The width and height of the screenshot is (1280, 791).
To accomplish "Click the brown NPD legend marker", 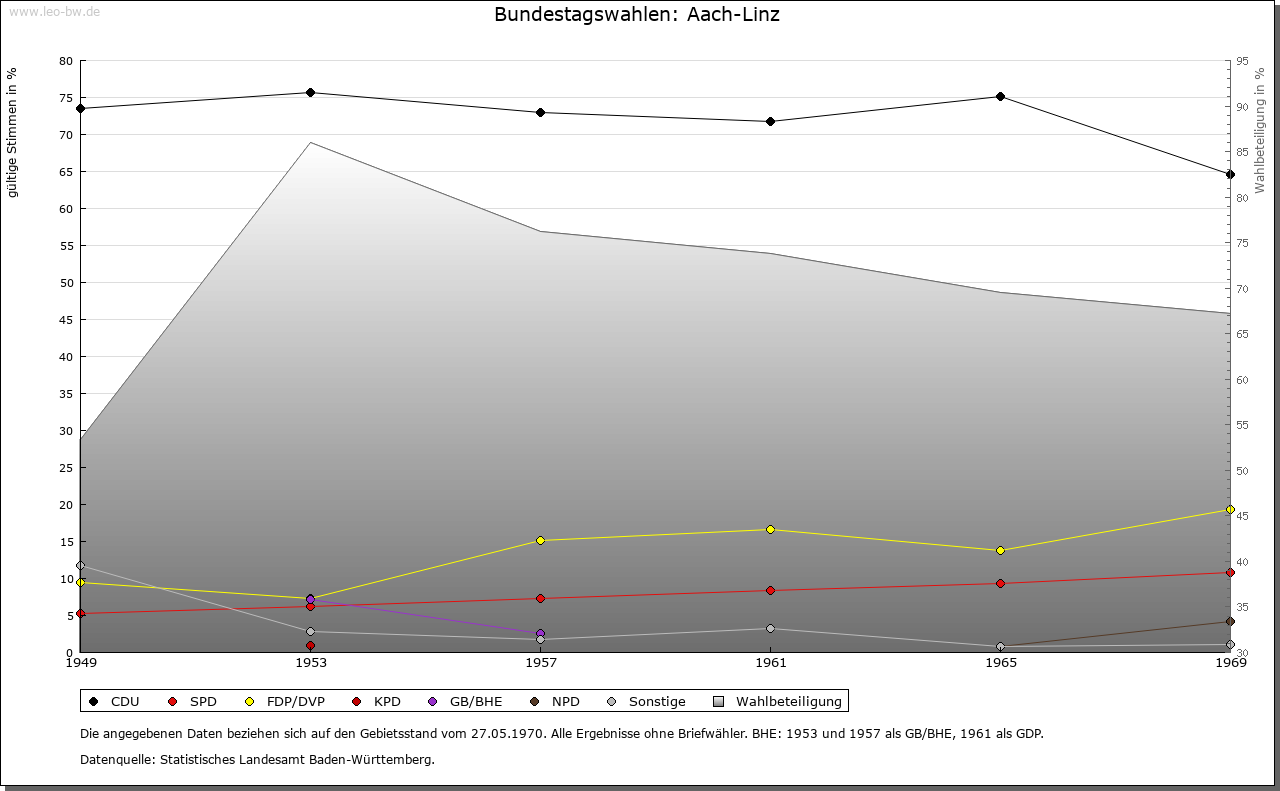I will pyautogui.click(x=535, y=702).
